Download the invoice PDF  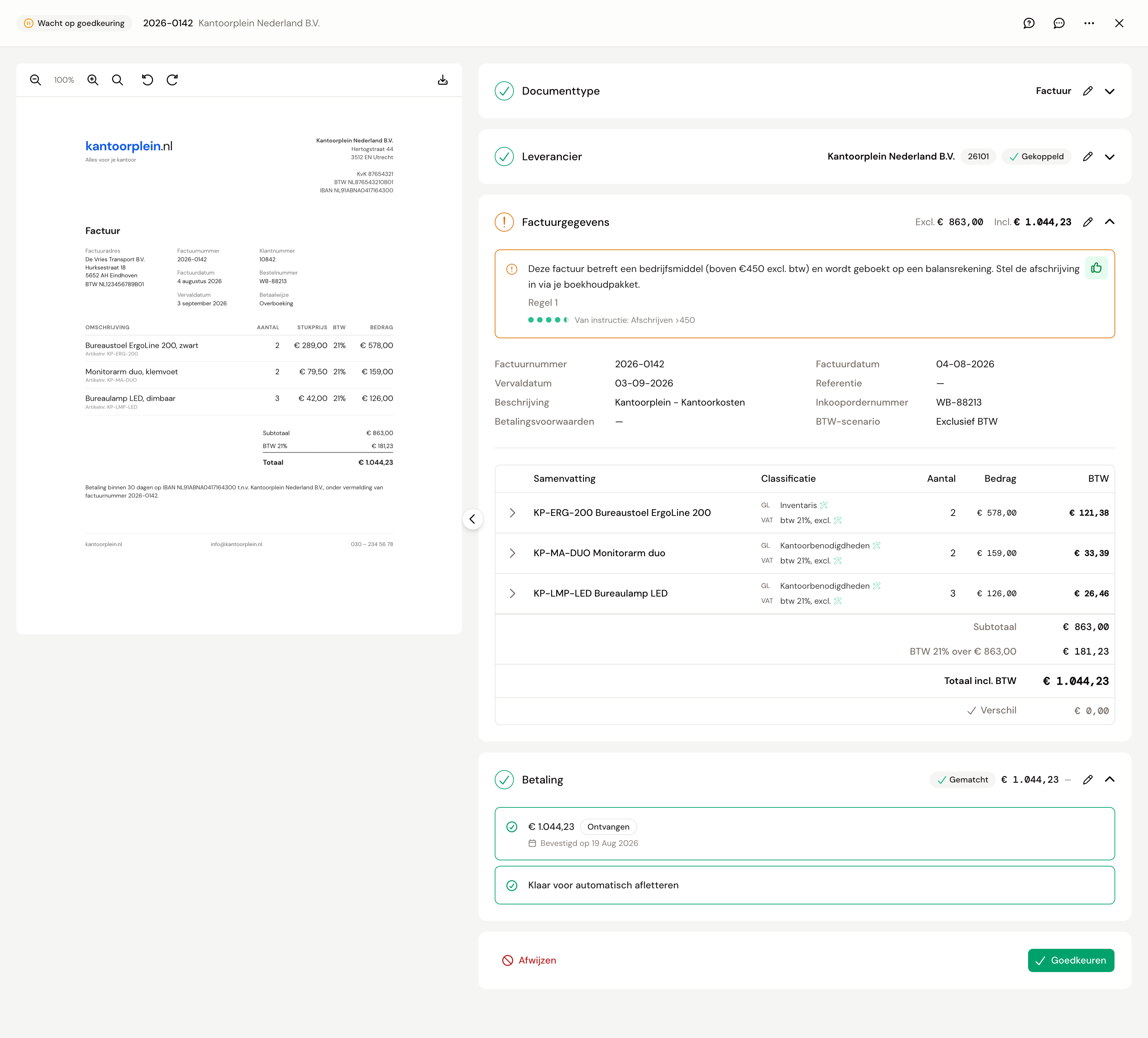(442, 80)
